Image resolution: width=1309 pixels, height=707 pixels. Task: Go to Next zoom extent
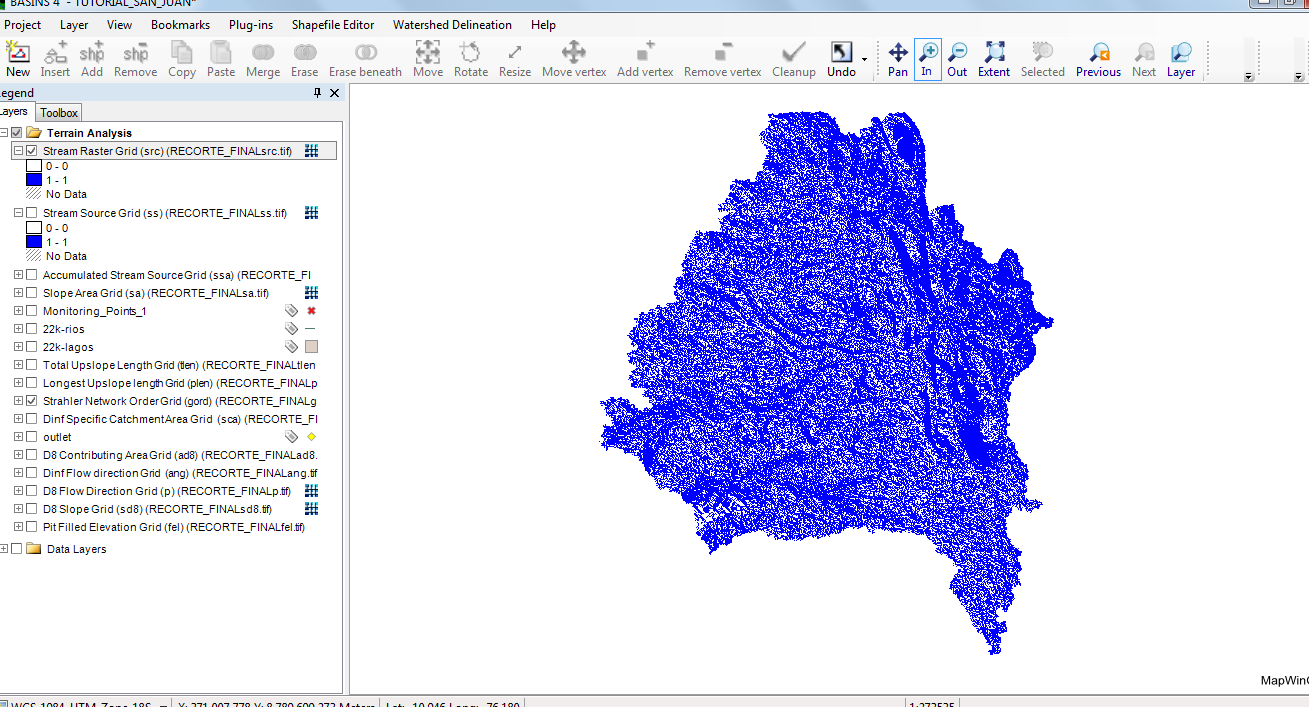pyautogui.click(x=1144, y=59)
